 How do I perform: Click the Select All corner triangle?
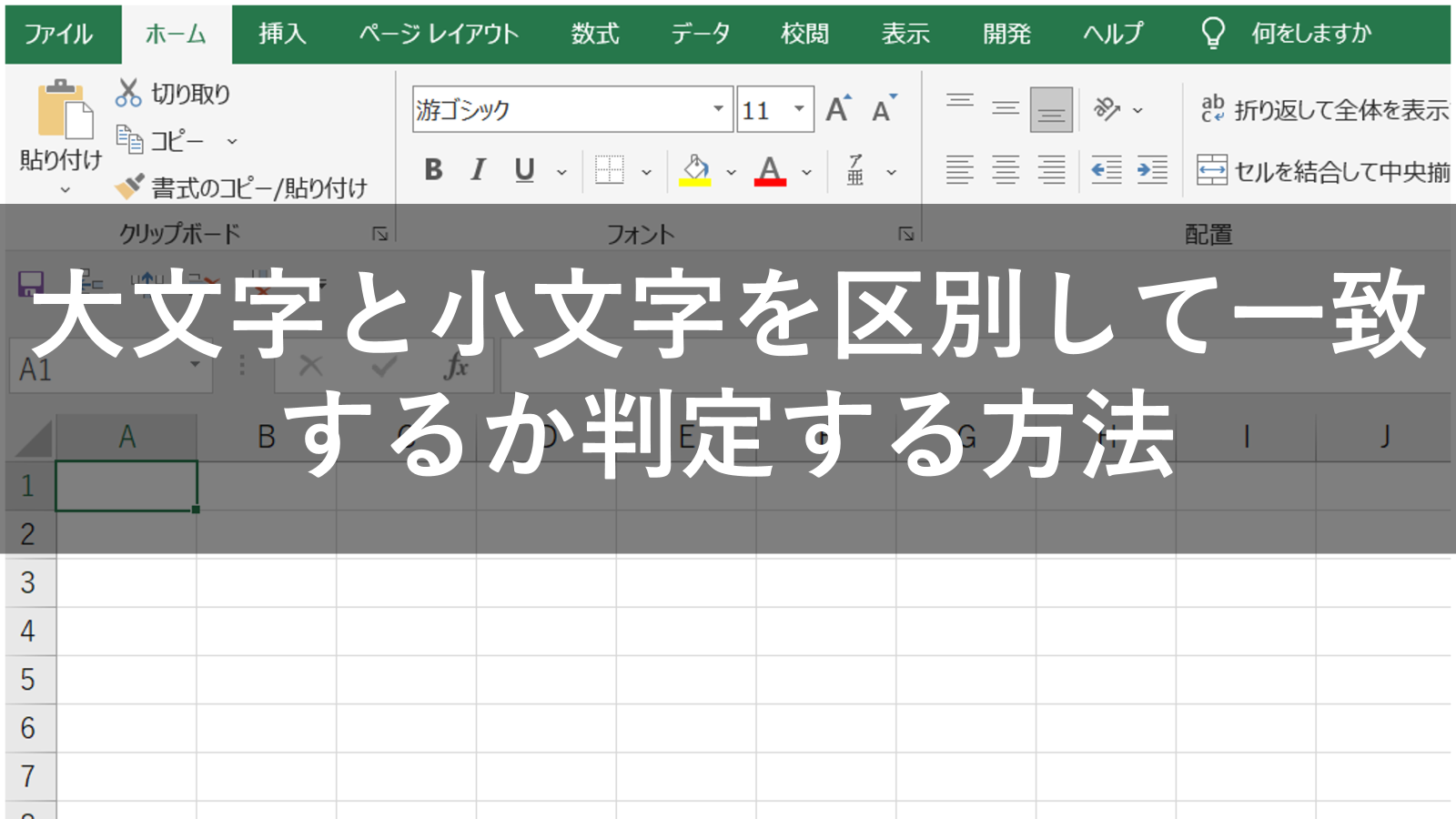[x=33, y=437]
